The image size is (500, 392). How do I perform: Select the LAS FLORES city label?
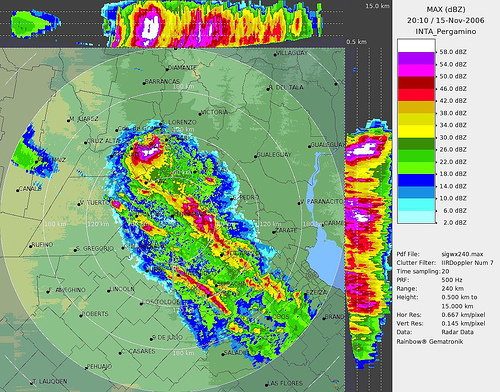(285, 383)
